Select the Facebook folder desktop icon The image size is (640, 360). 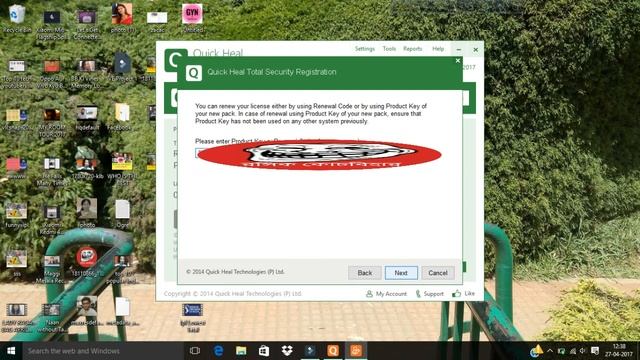(122, 117)
